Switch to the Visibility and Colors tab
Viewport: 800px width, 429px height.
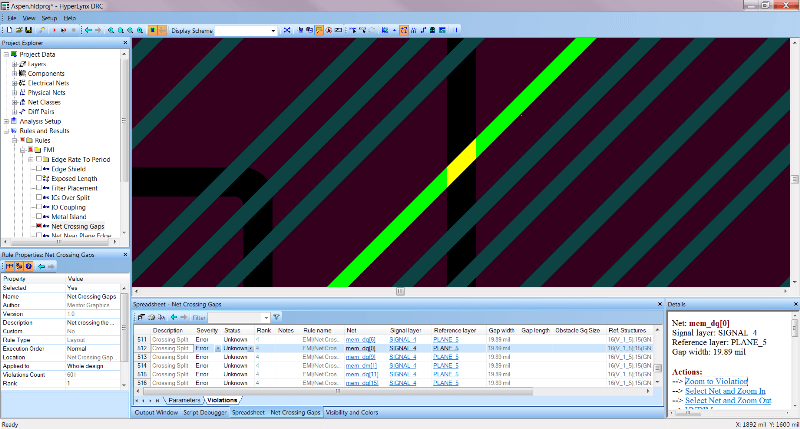(x=351, y=412)
